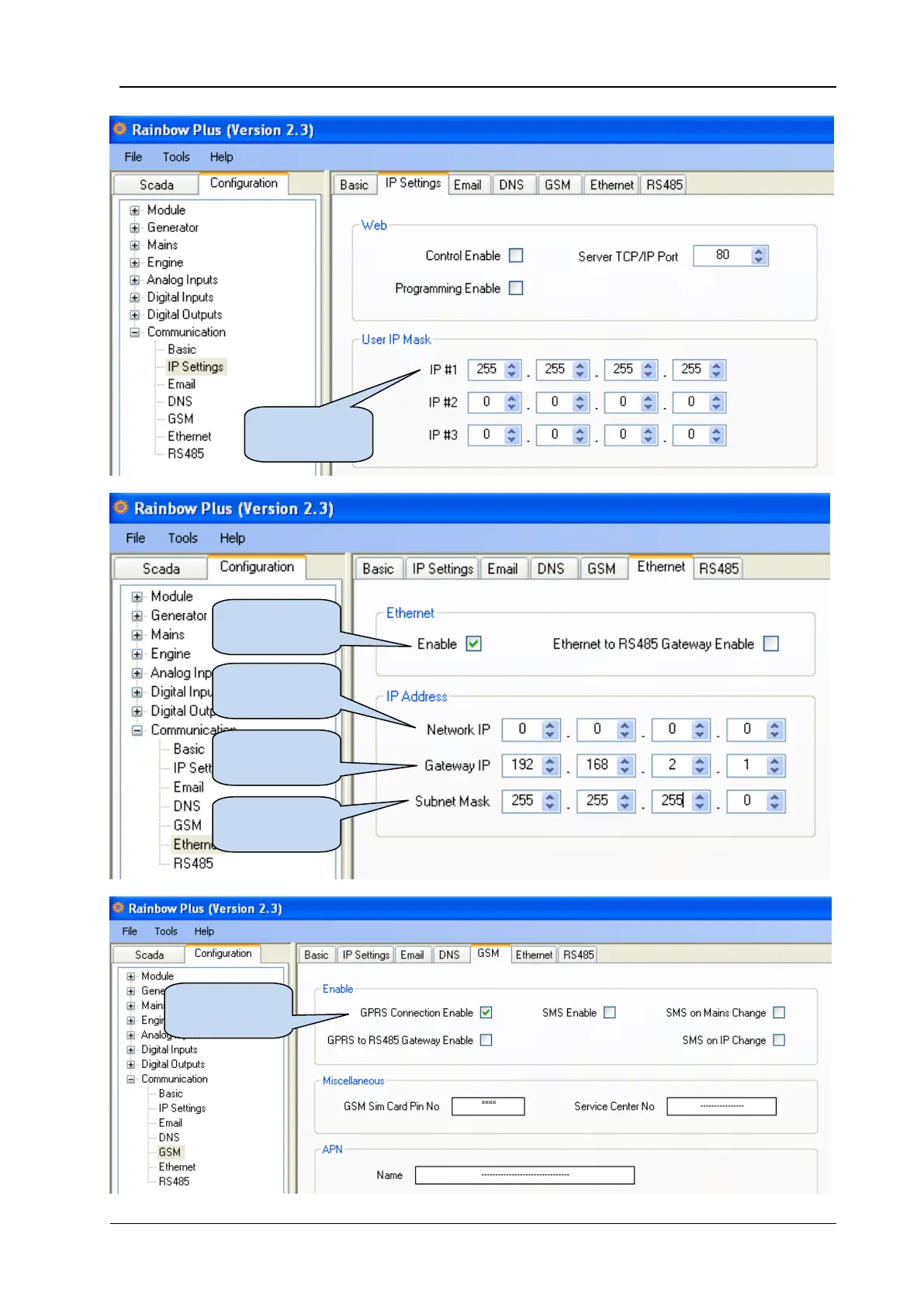This screenshot has height=1307, width=924.
Task: Expand Module plus box in IP Settings window tree
Action: [135, 210]
